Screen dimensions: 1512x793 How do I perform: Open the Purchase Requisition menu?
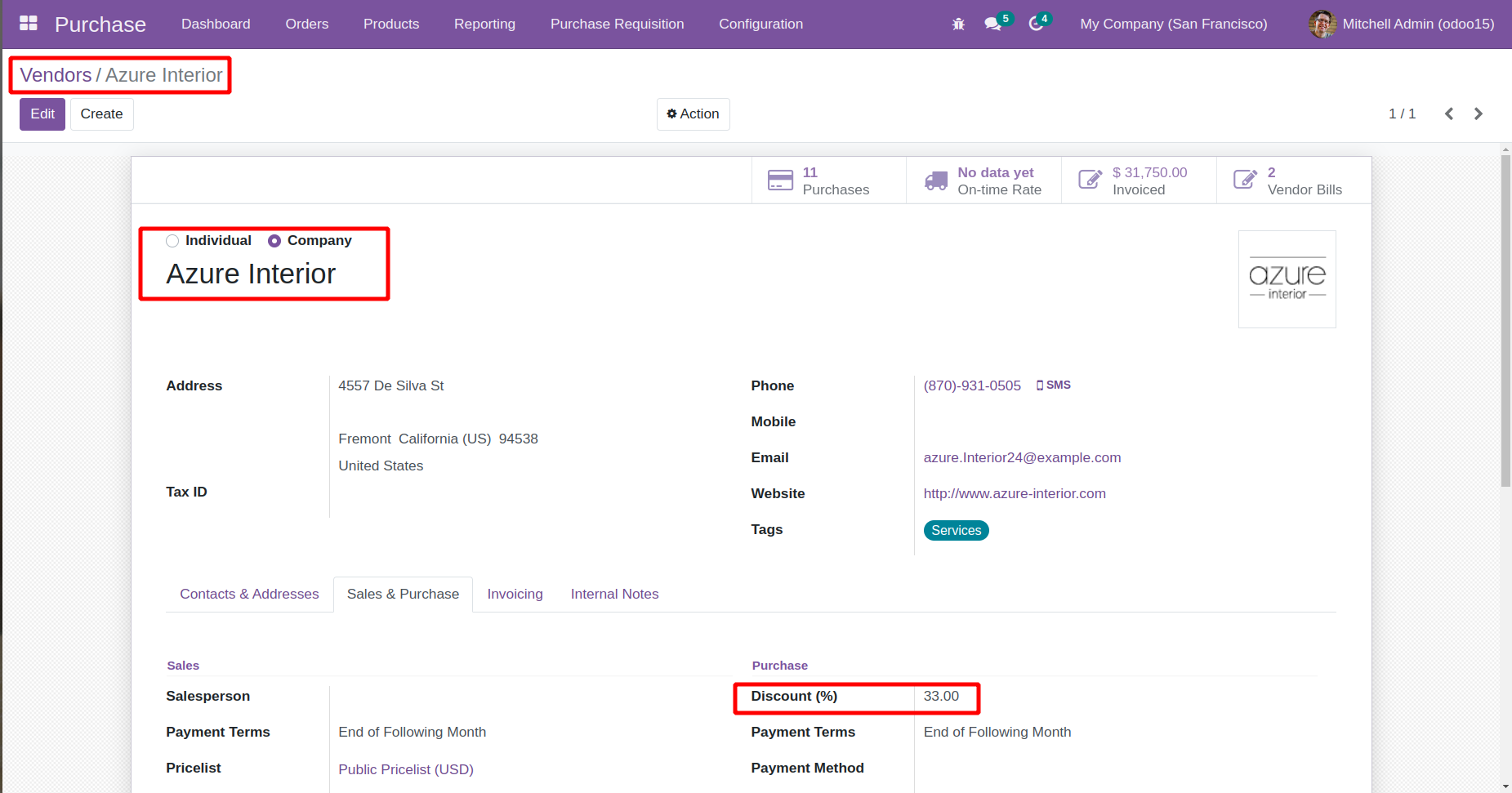pos(618,24)
